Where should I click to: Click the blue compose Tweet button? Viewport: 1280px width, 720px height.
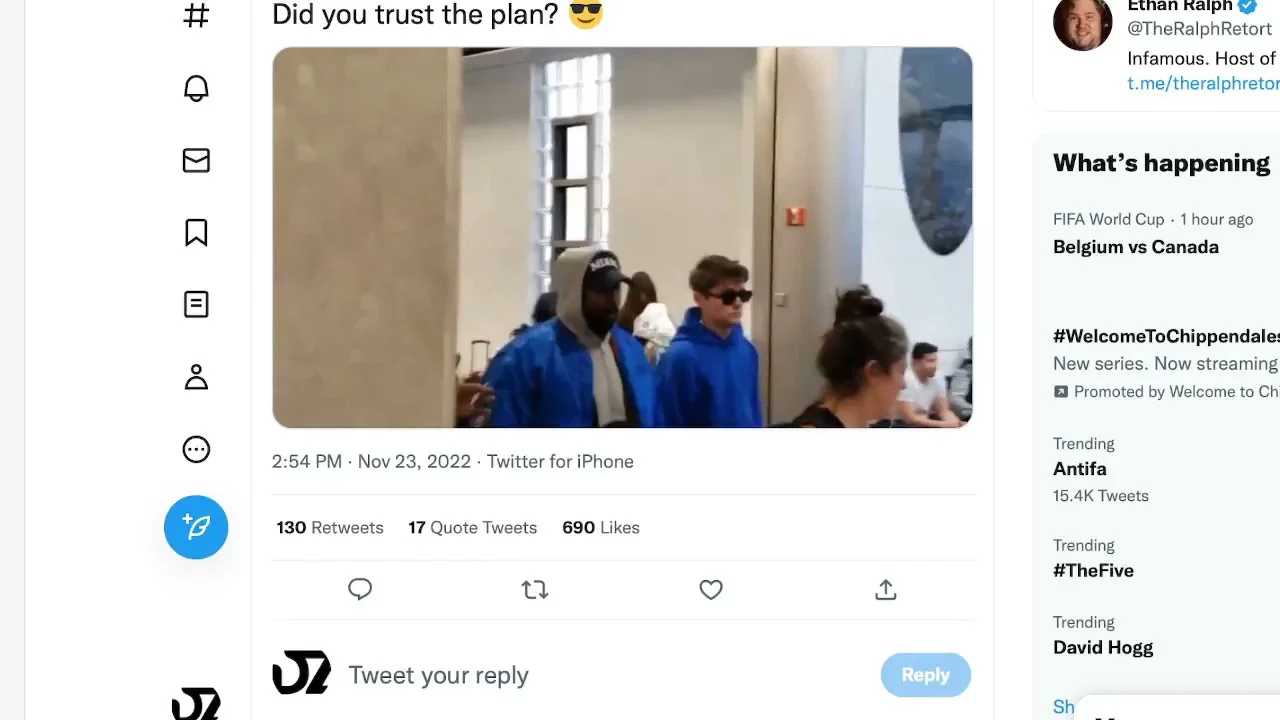point(196,527)
